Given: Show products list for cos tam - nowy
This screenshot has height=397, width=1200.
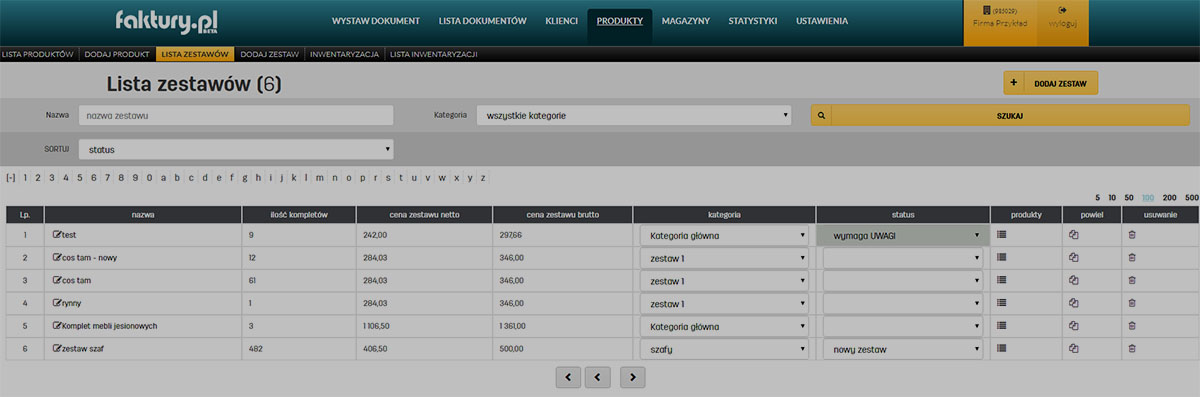Looking at the screenshot, I should (x=1002, y=258).
